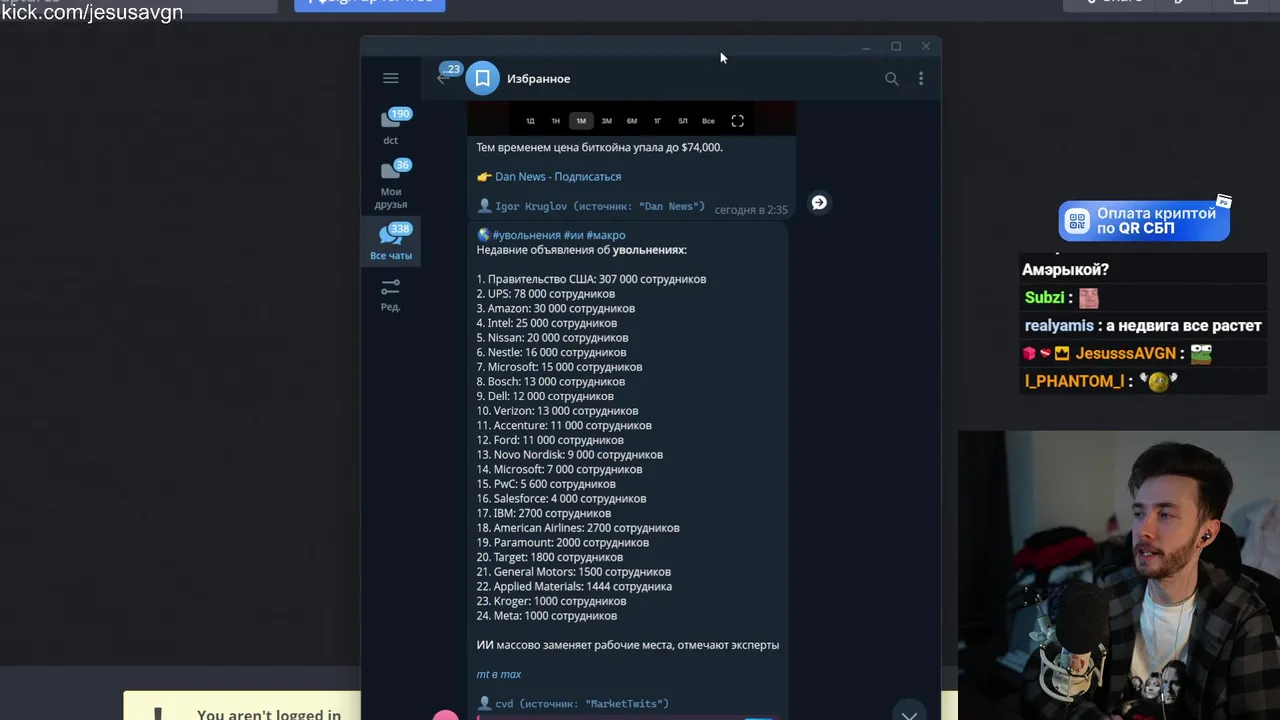Viewport: 1280px width, 720px height.
Task: Click the bitcoin price fell to $74,000 line
Action: 599,147
